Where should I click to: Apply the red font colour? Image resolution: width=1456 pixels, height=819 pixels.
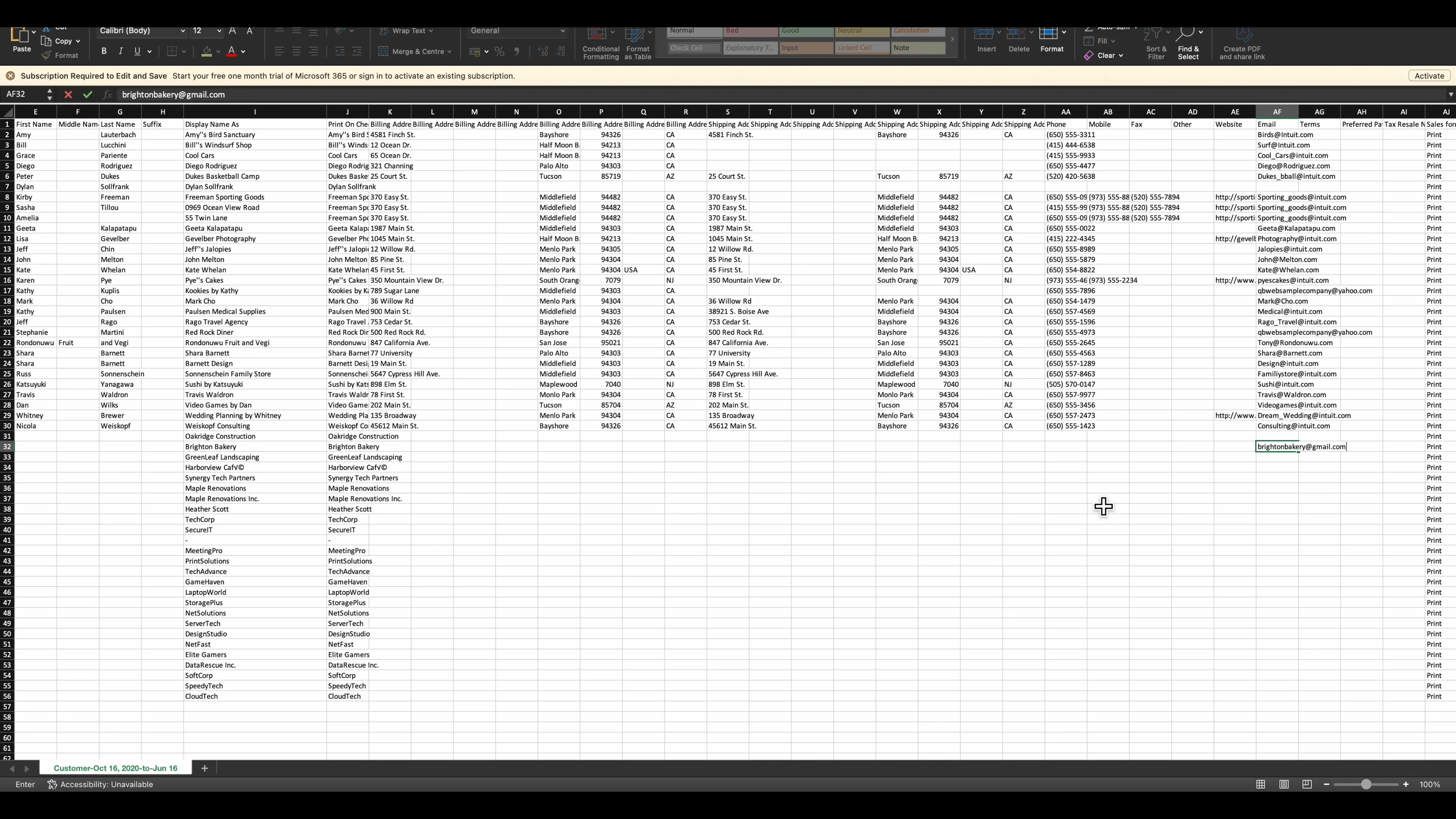[x=231, y=51]
